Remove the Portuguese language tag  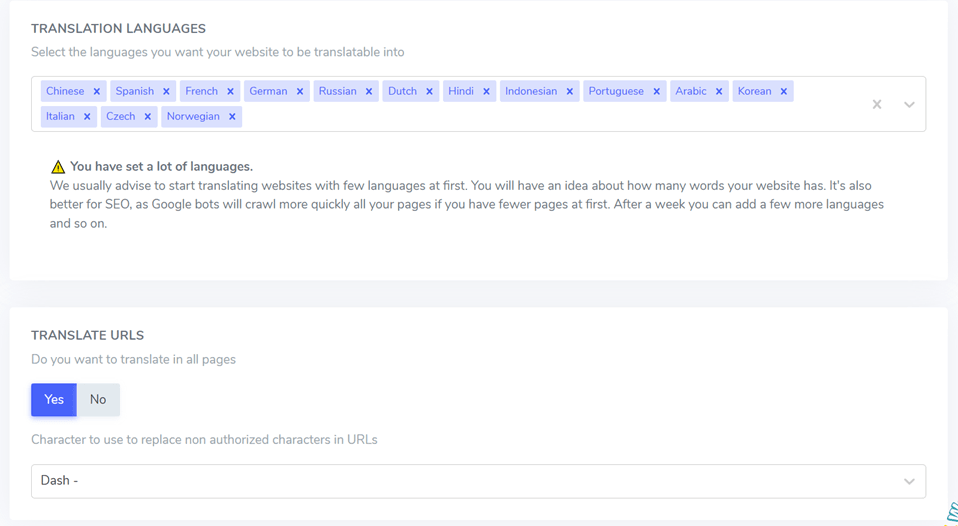point(657,92)
